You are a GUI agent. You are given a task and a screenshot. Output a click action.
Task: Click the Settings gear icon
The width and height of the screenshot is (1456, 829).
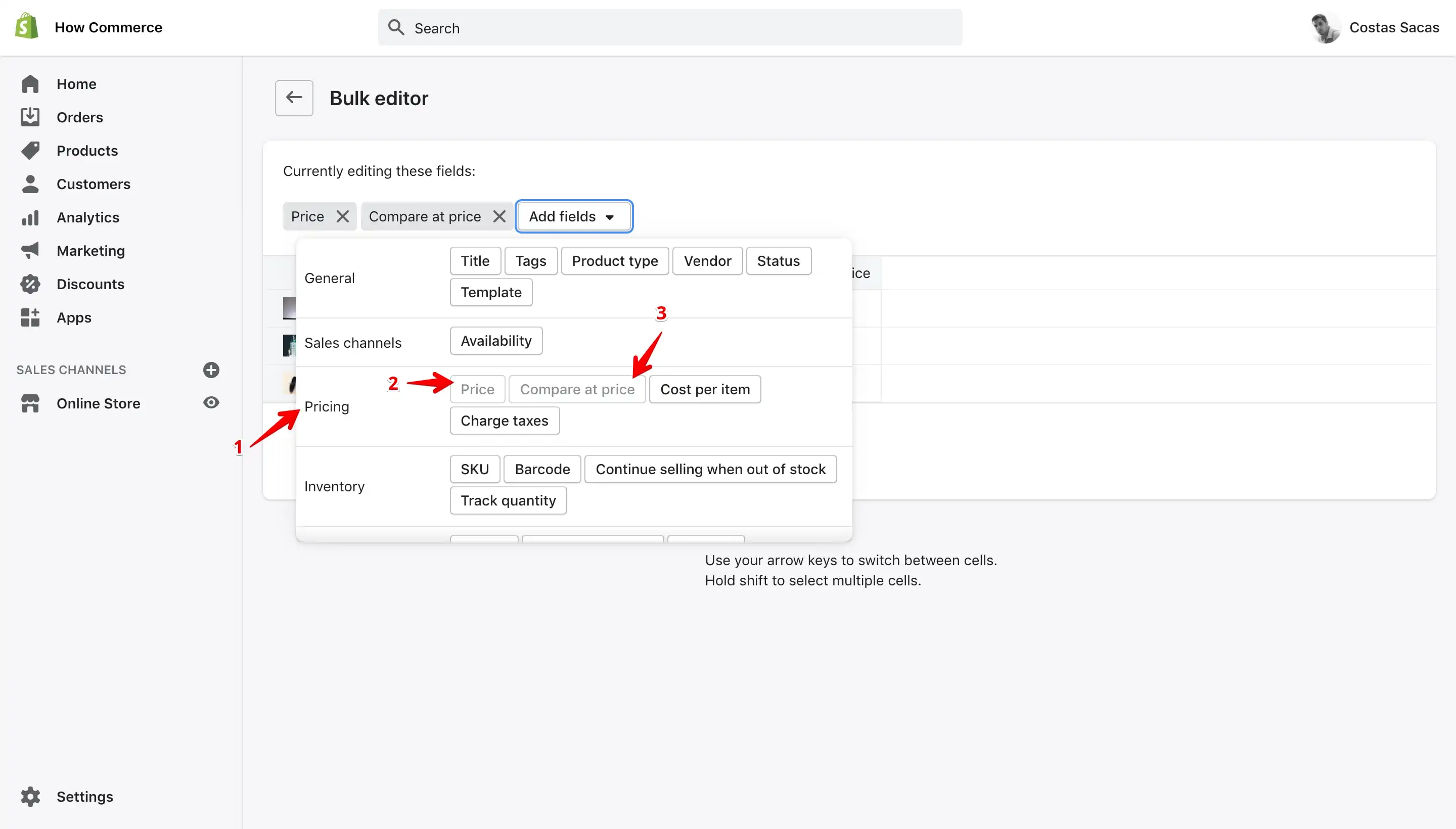[30, 797]
